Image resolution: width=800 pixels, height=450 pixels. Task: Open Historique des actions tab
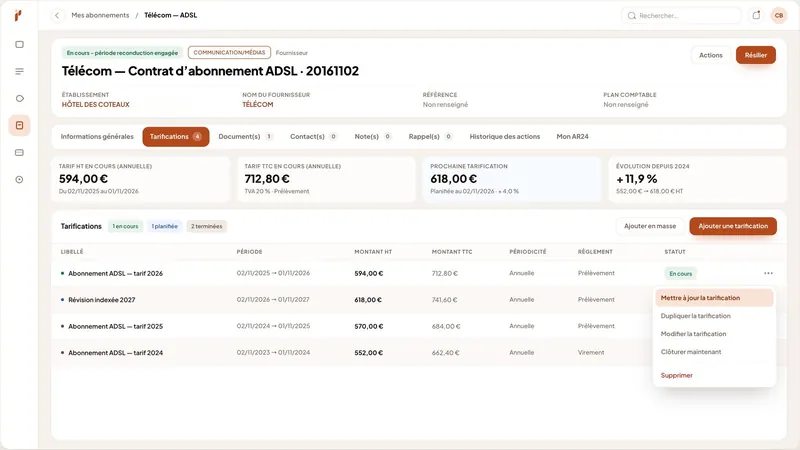click(x=505, y=137)
